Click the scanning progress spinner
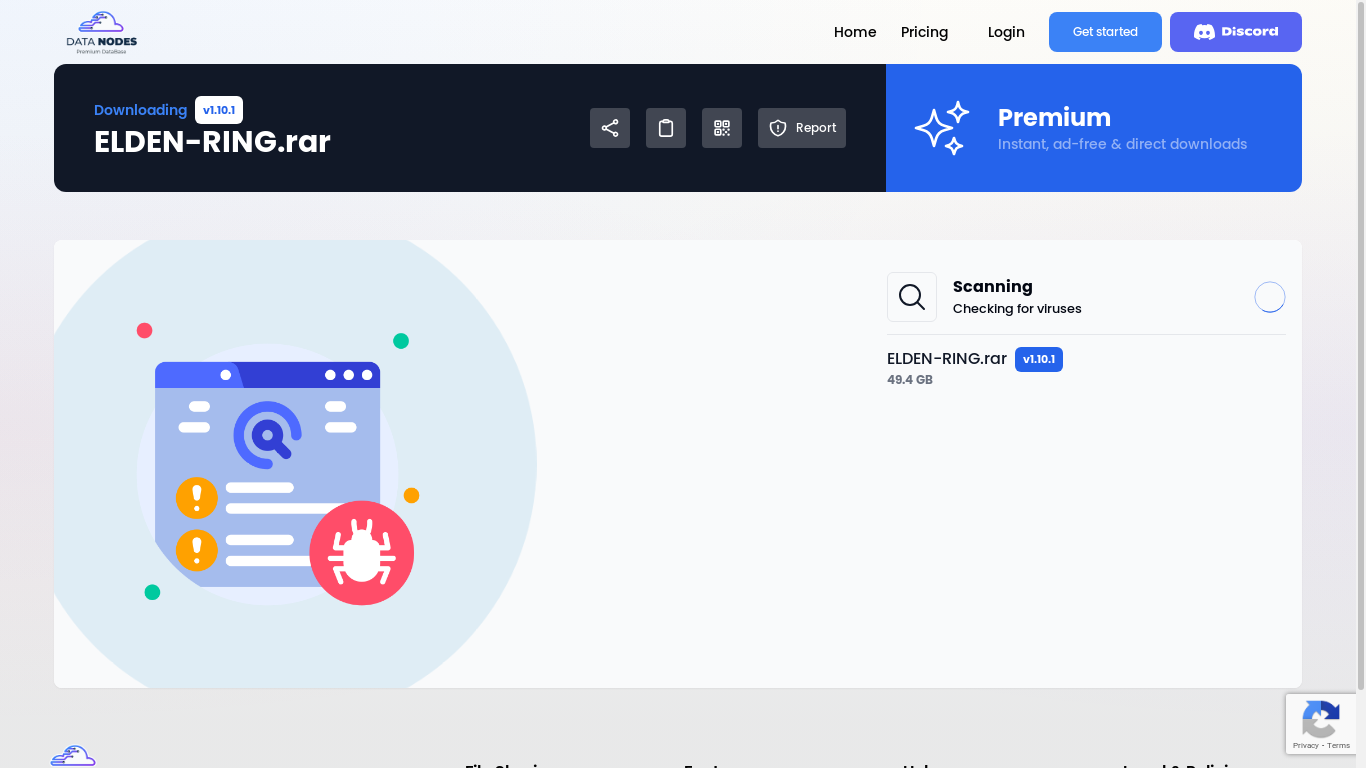Image resolution: width=1366 pixels, height=768 pixels. click(x=1270, y=297)
